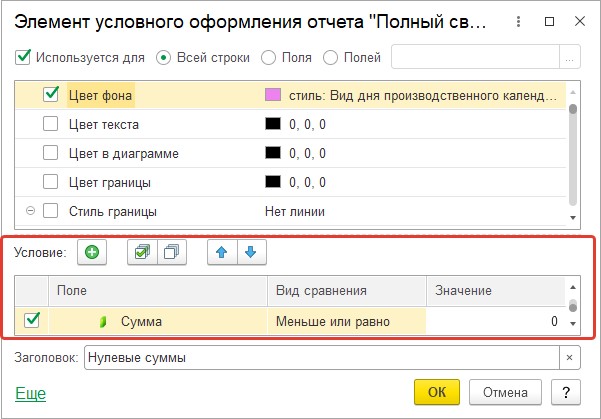The width and height of the screenshot is (601, 419).
Task: Enable the Цвет текста checkbox
Action: click(50, 124)
